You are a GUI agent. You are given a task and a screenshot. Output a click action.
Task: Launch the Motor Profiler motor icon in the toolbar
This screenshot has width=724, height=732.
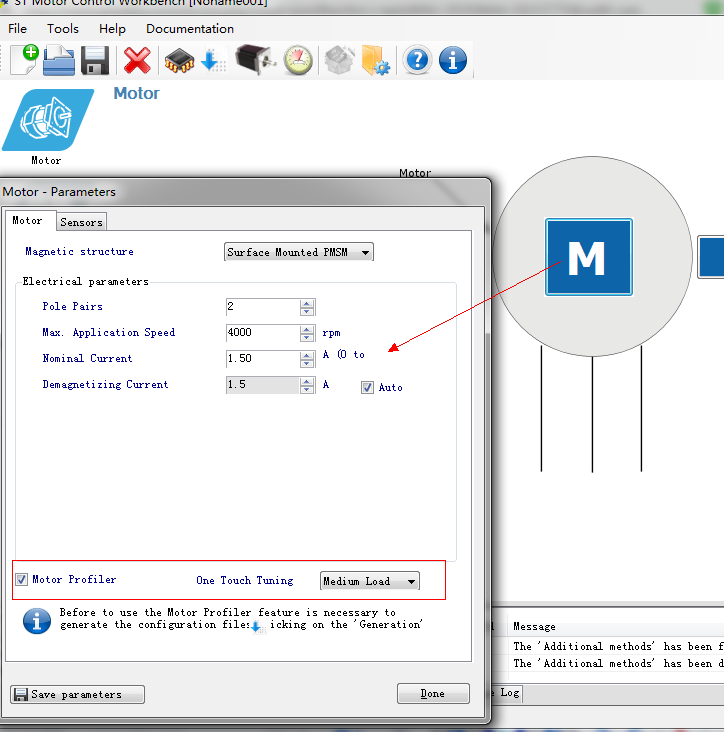coord(255,60)
